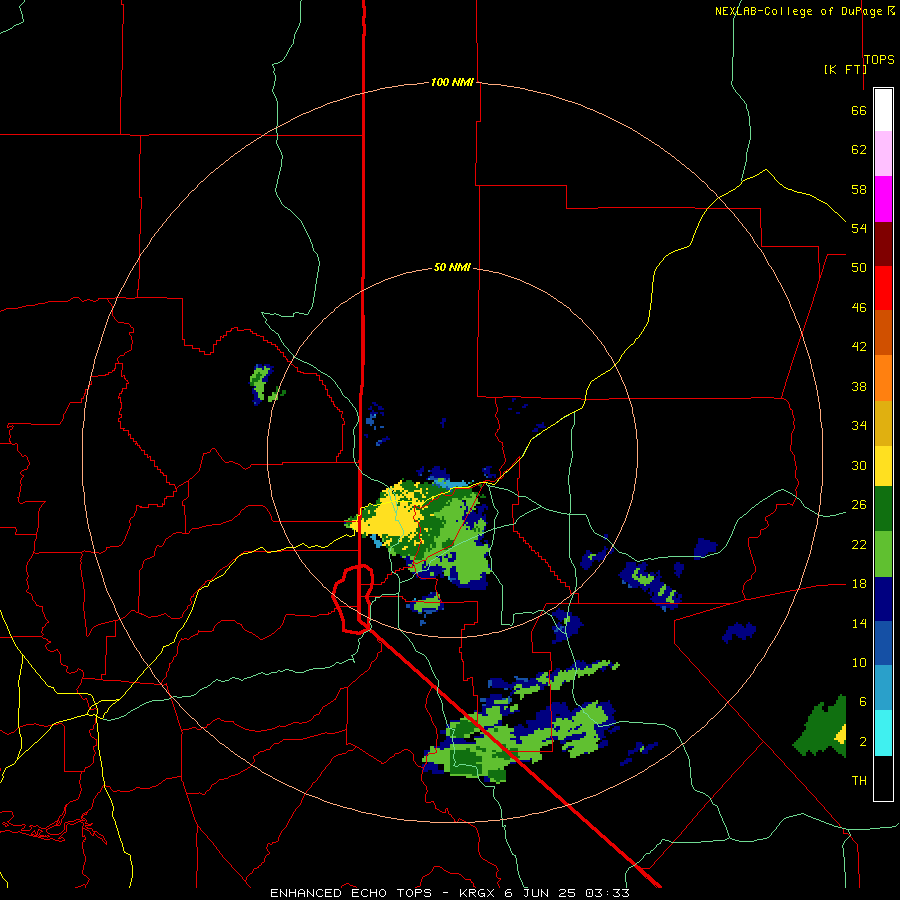
Task: Click the light pink legend swatch
Action: [x=883, y=154]
